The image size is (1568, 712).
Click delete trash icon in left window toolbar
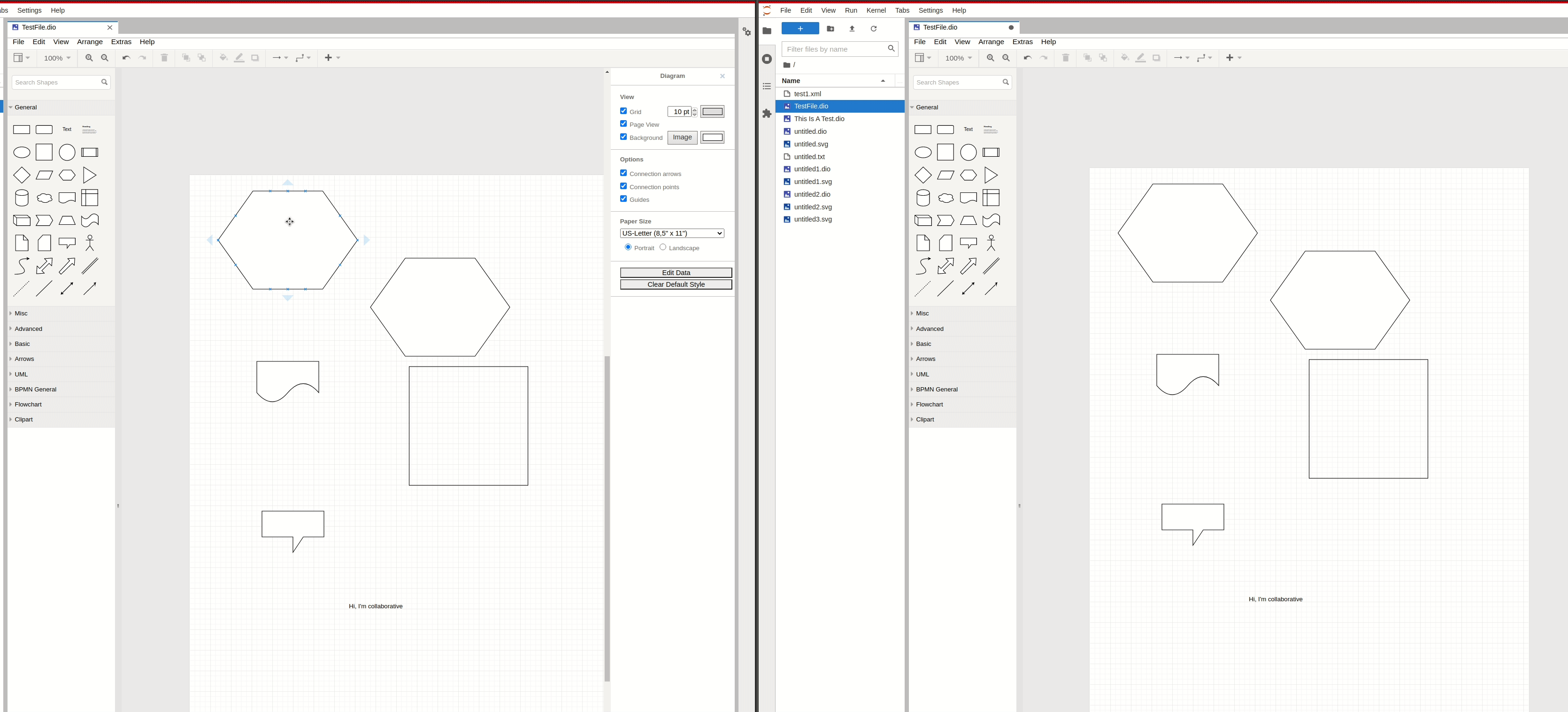pyautogui.click(x=164, y=58)
